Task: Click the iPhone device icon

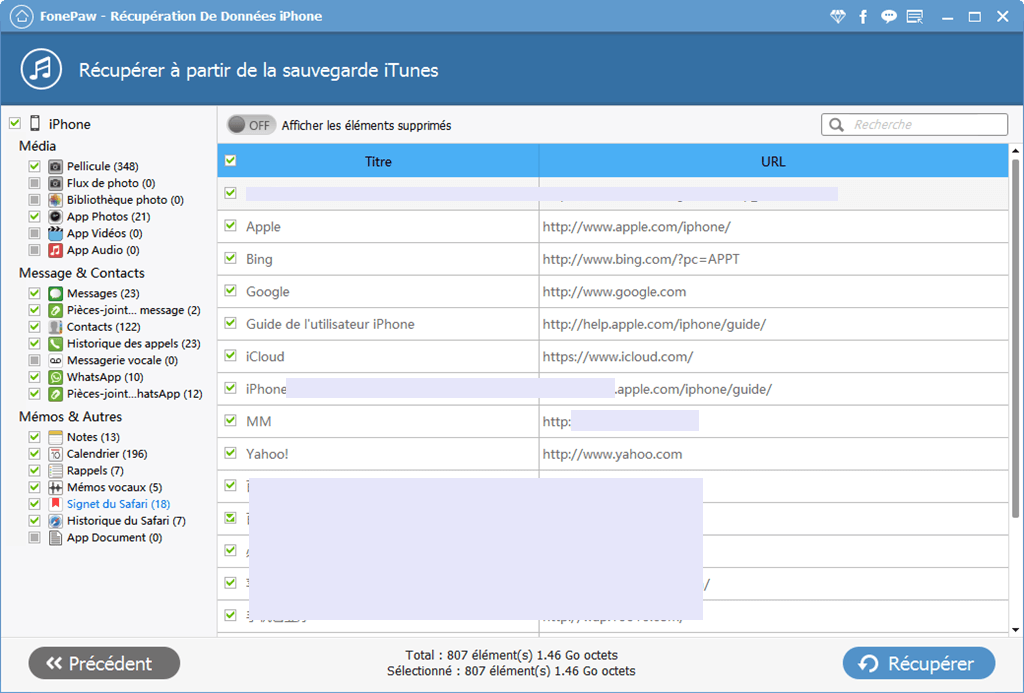Action: (35, 123)
